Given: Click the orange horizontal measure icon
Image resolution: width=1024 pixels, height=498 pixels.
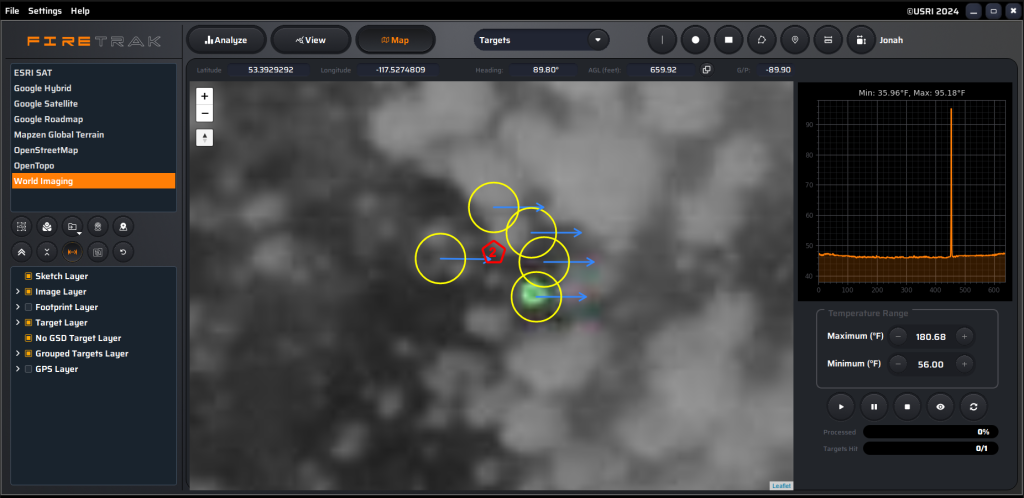Looking at the screenshot, I should tap(72, 251).
